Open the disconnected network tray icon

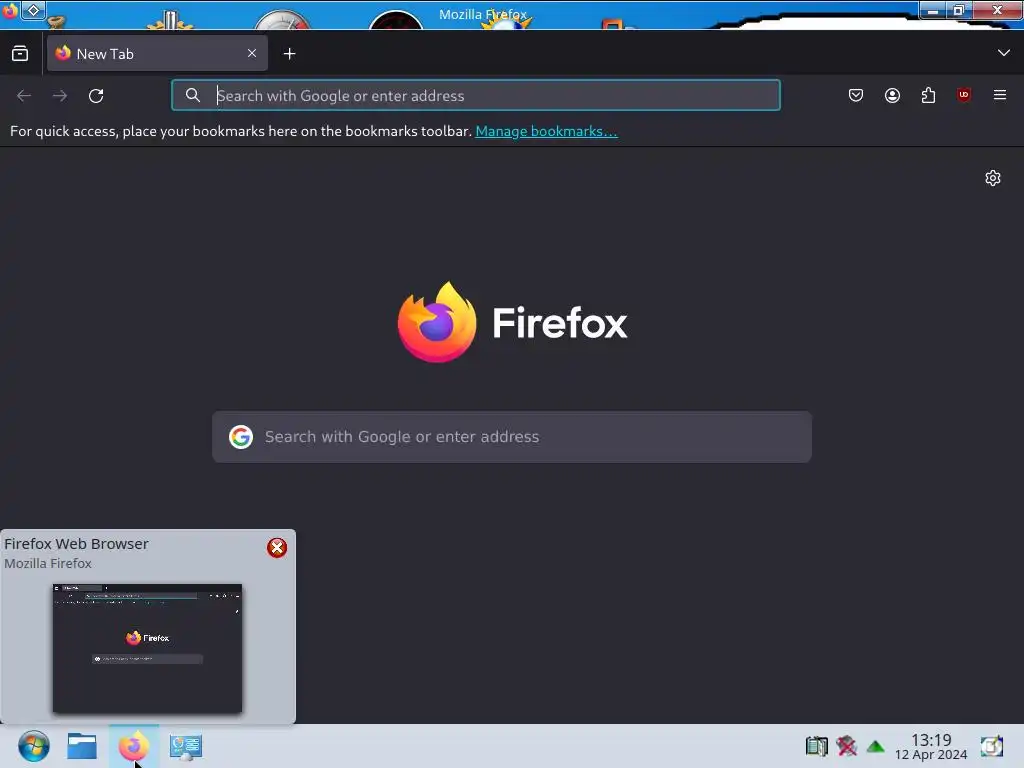coord(846,746)
